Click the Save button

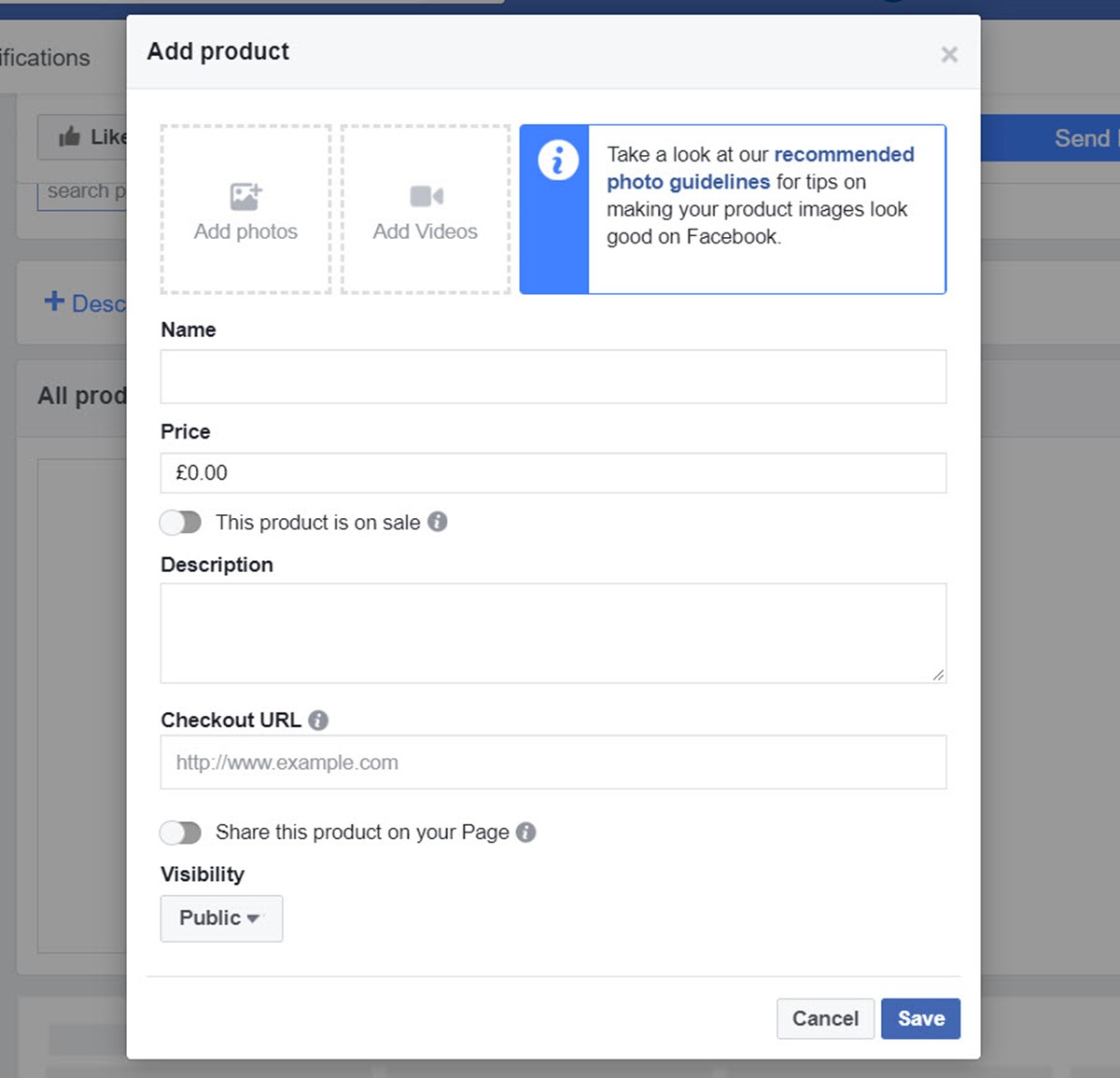coord(920,1018)
